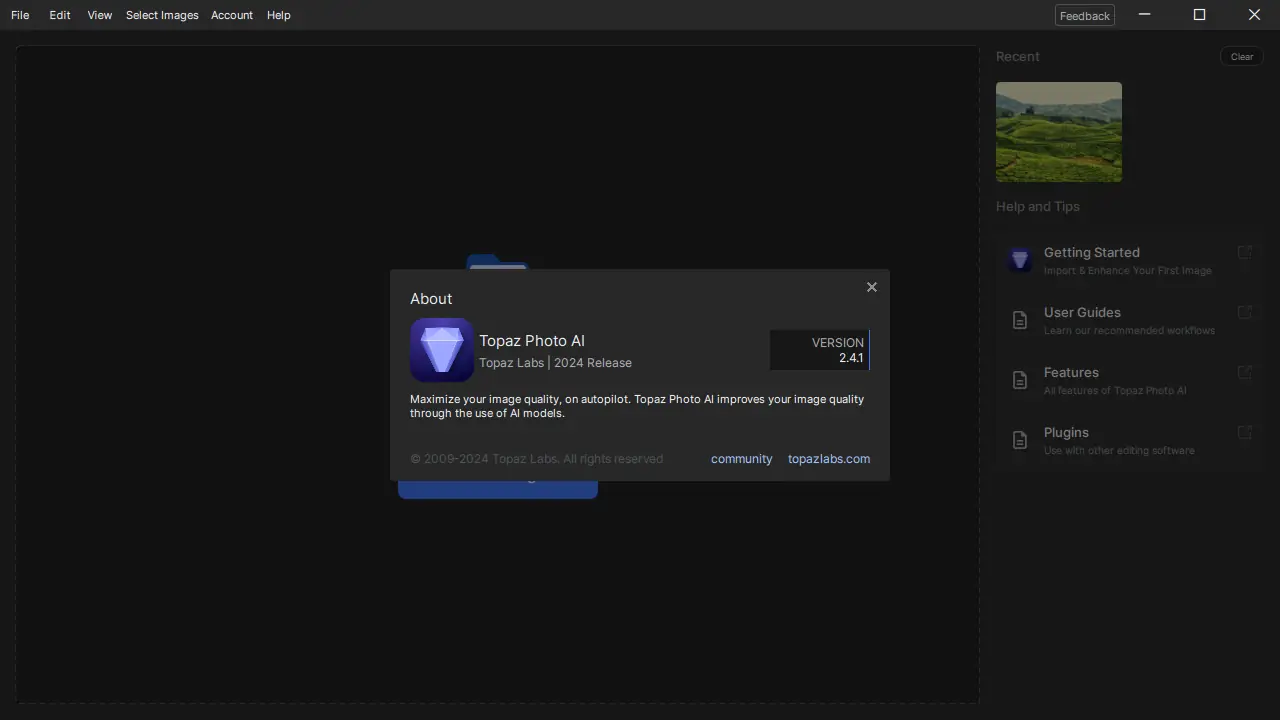Click the Features document icon
1280x720 pixels.
(1020, 380)
